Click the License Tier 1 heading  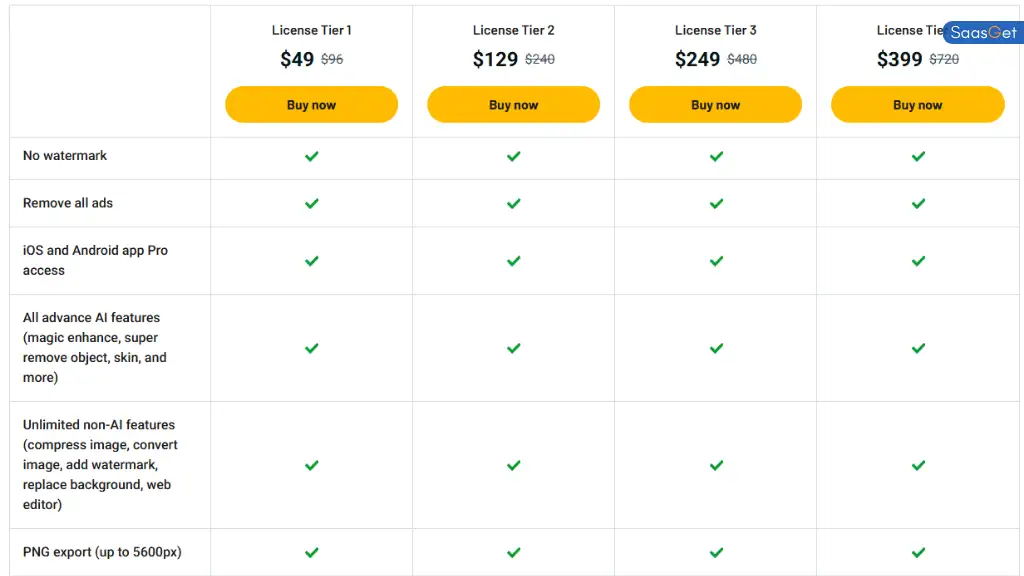(312, 30)
